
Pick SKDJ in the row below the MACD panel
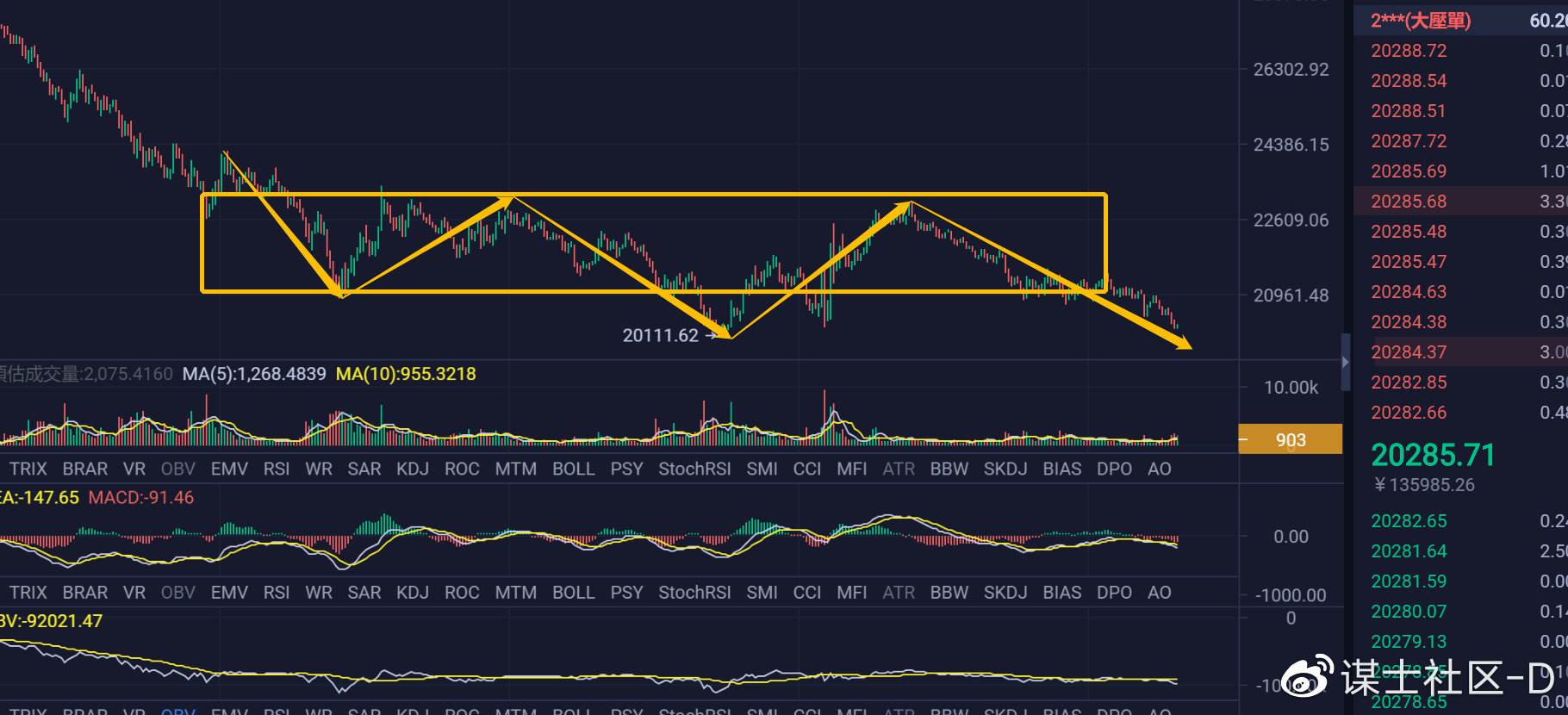pyautogui.click(x=1005, y=593)
